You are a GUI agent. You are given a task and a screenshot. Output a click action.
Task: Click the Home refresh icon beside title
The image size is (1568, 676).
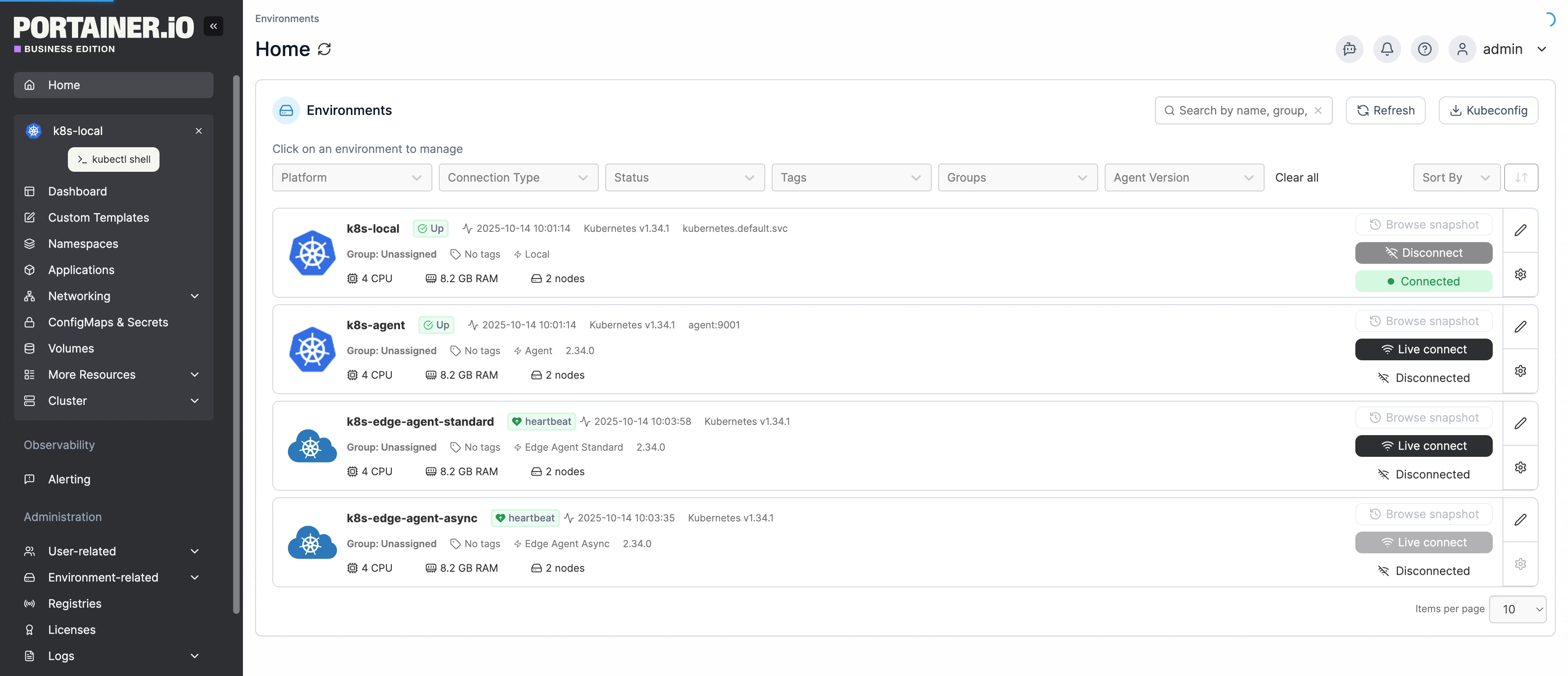[324, 49]
